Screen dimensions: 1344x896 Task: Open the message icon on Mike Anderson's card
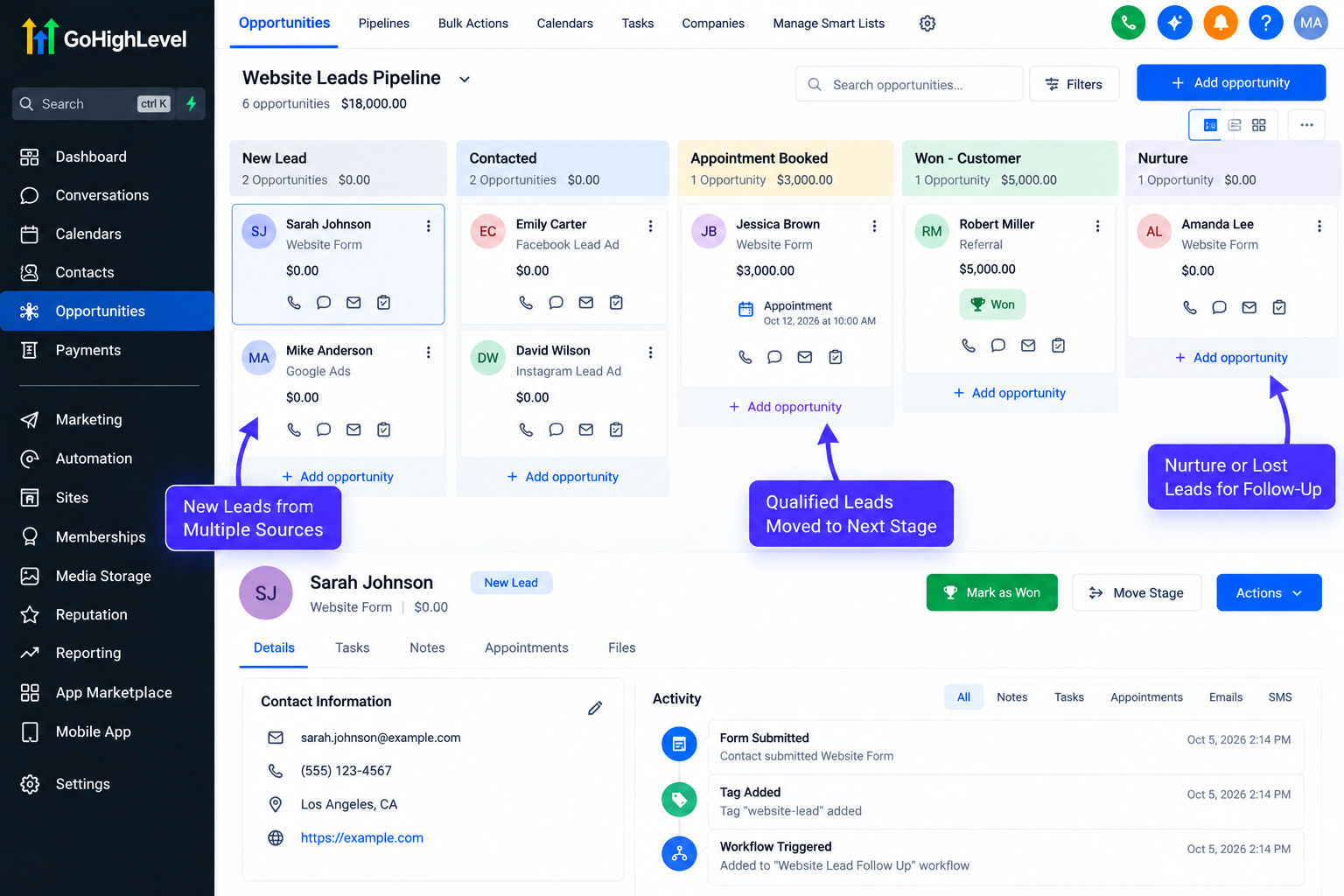click(x=324, y=430)
